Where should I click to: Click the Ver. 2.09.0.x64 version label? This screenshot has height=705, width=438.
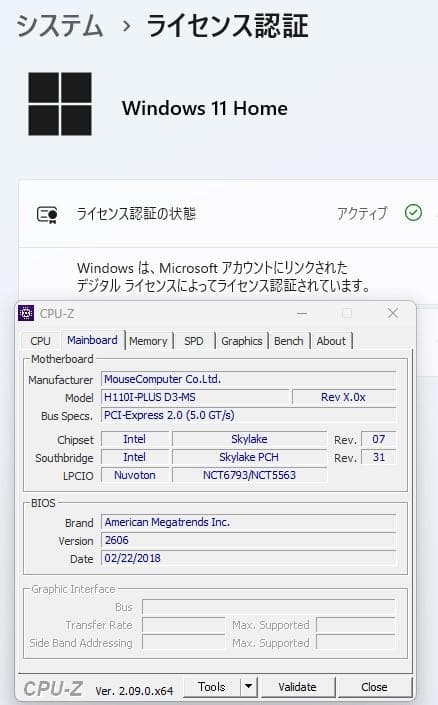point(134,691)
